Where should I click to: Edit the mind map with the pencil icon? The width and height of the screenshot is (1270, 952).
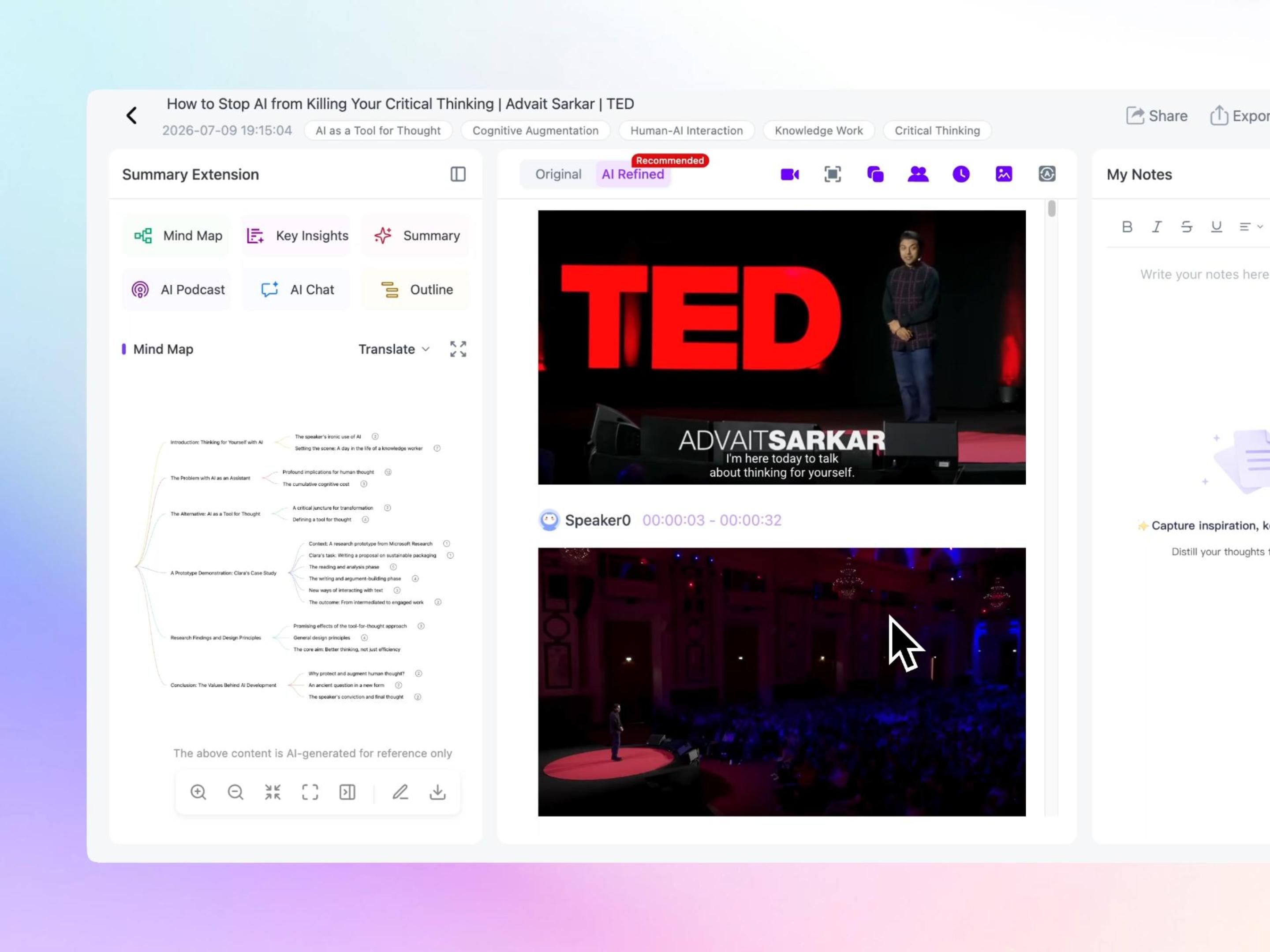(400, 792)
